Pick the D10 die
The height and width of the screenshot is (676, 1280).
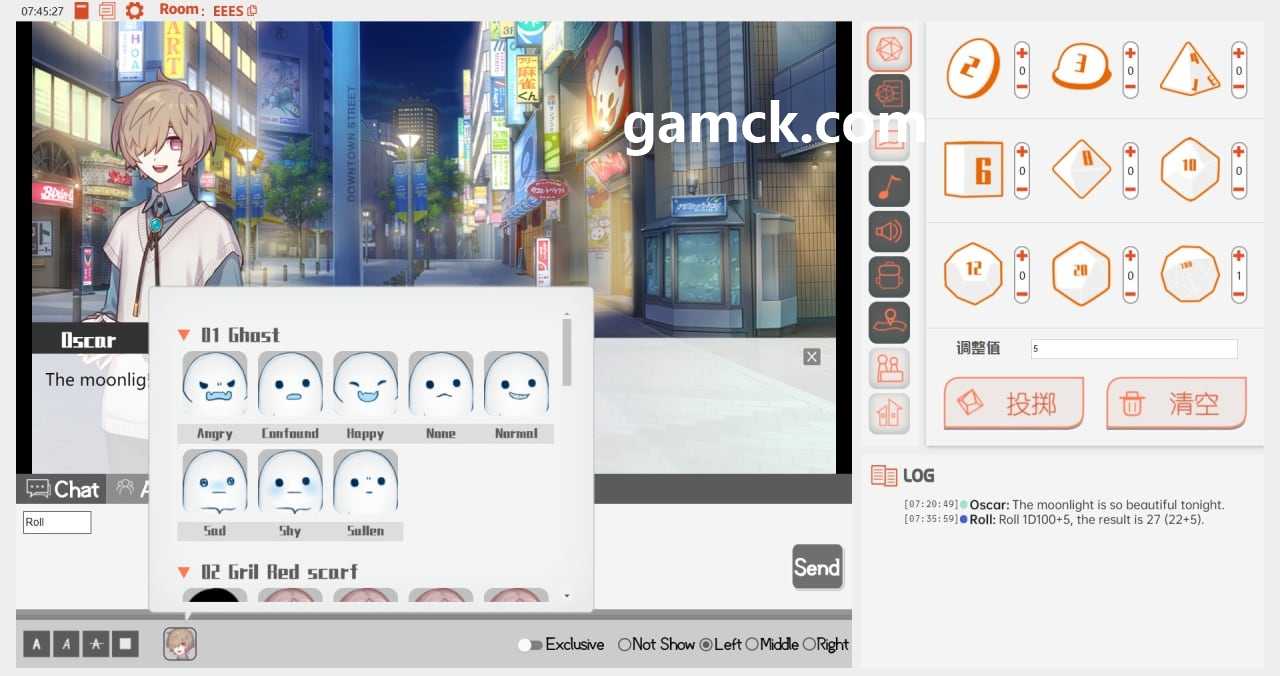point(1190,168)
